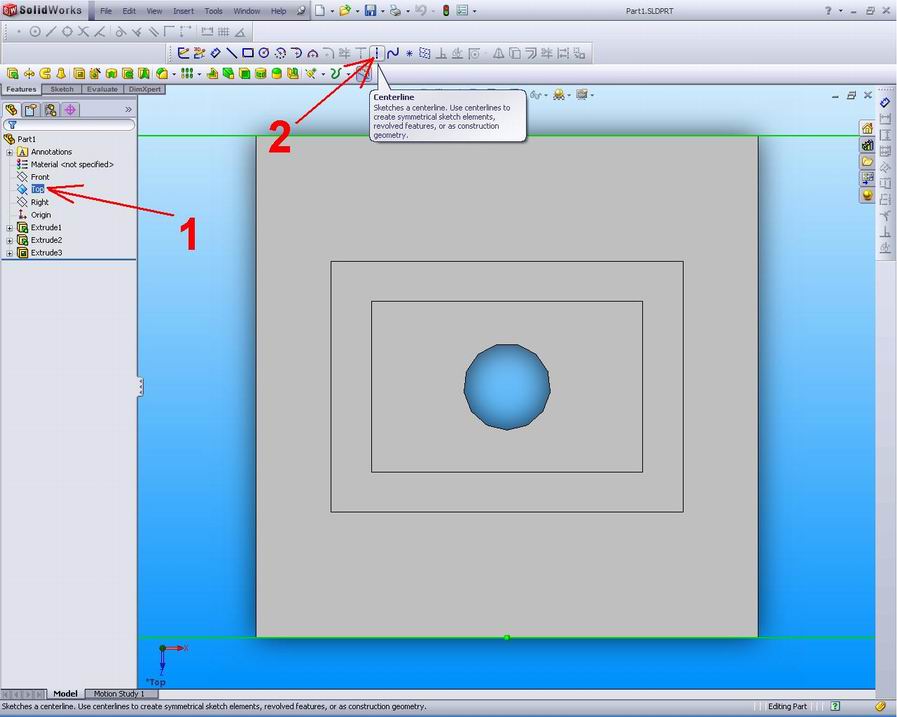Open the Insert menu
The image size is (897, 717).
(183, 11)
